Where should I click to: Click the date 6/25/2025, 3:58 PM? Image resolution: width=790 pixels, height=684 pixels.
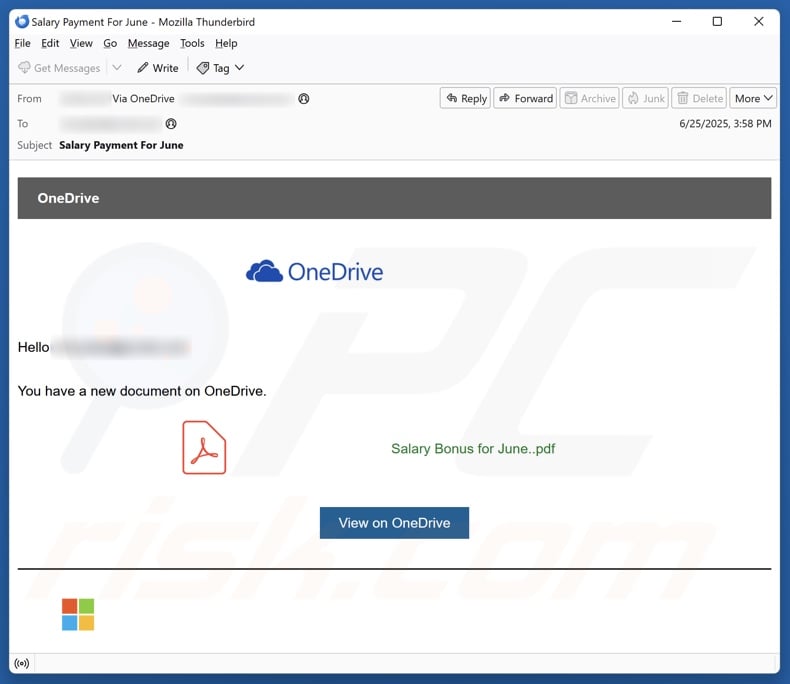coord(725,123)
